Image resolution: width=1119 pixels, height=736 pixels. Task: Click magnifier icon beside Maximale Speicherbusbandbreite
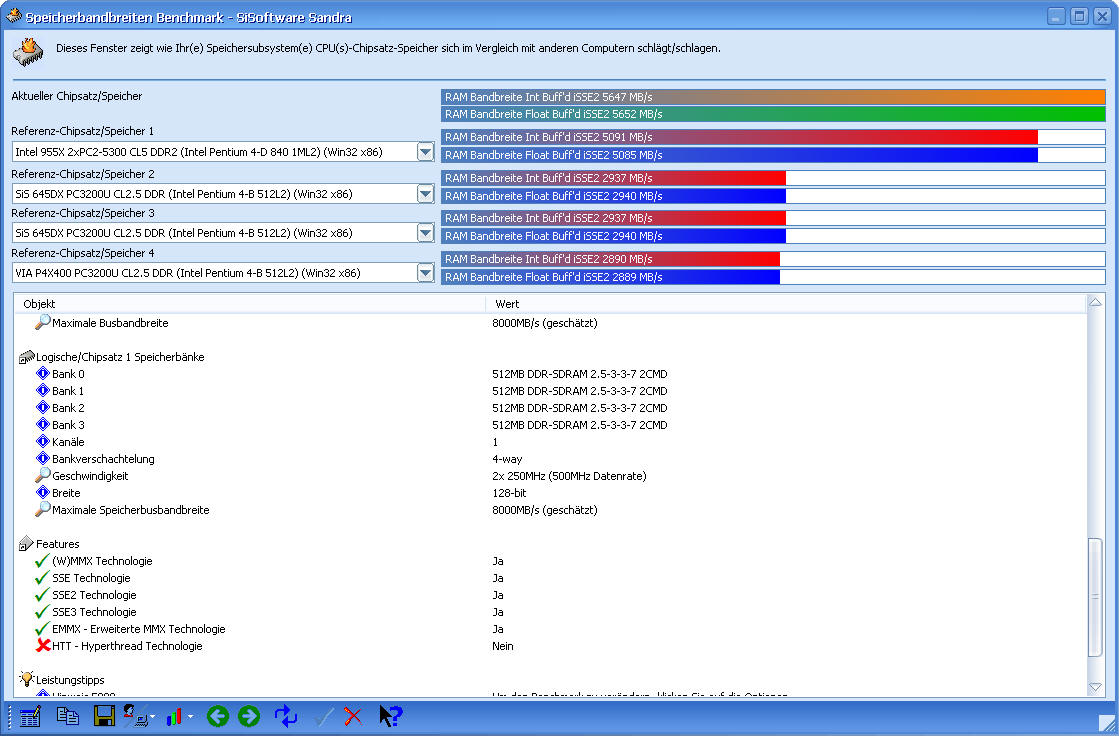43,509
